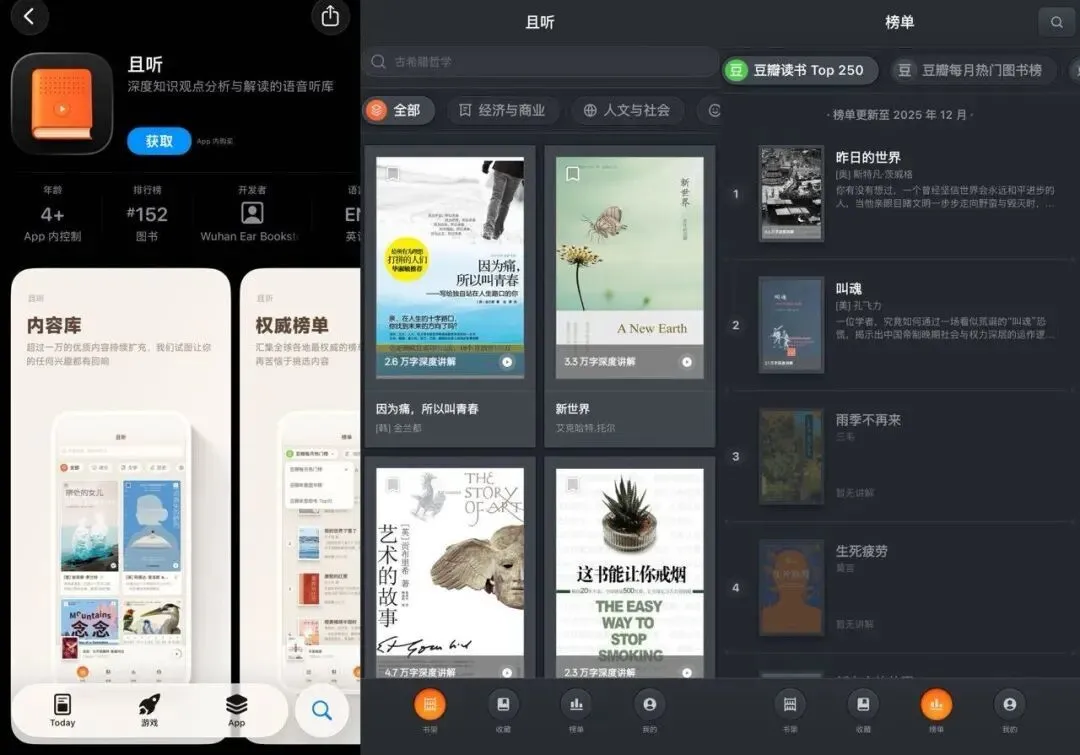Image resolution: width=1080 pixels, height=755 pixels.
Task: Open the 游戏 rocket tab
Action: tap(149, 709)
